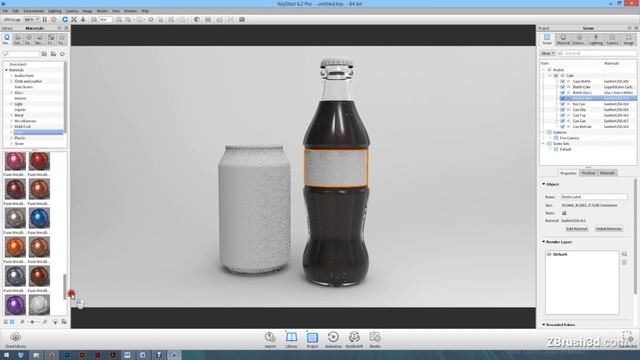This screenshot has width=640, height=360.
Task: Collapse the Object section header
Action: [x=551, y=184]
